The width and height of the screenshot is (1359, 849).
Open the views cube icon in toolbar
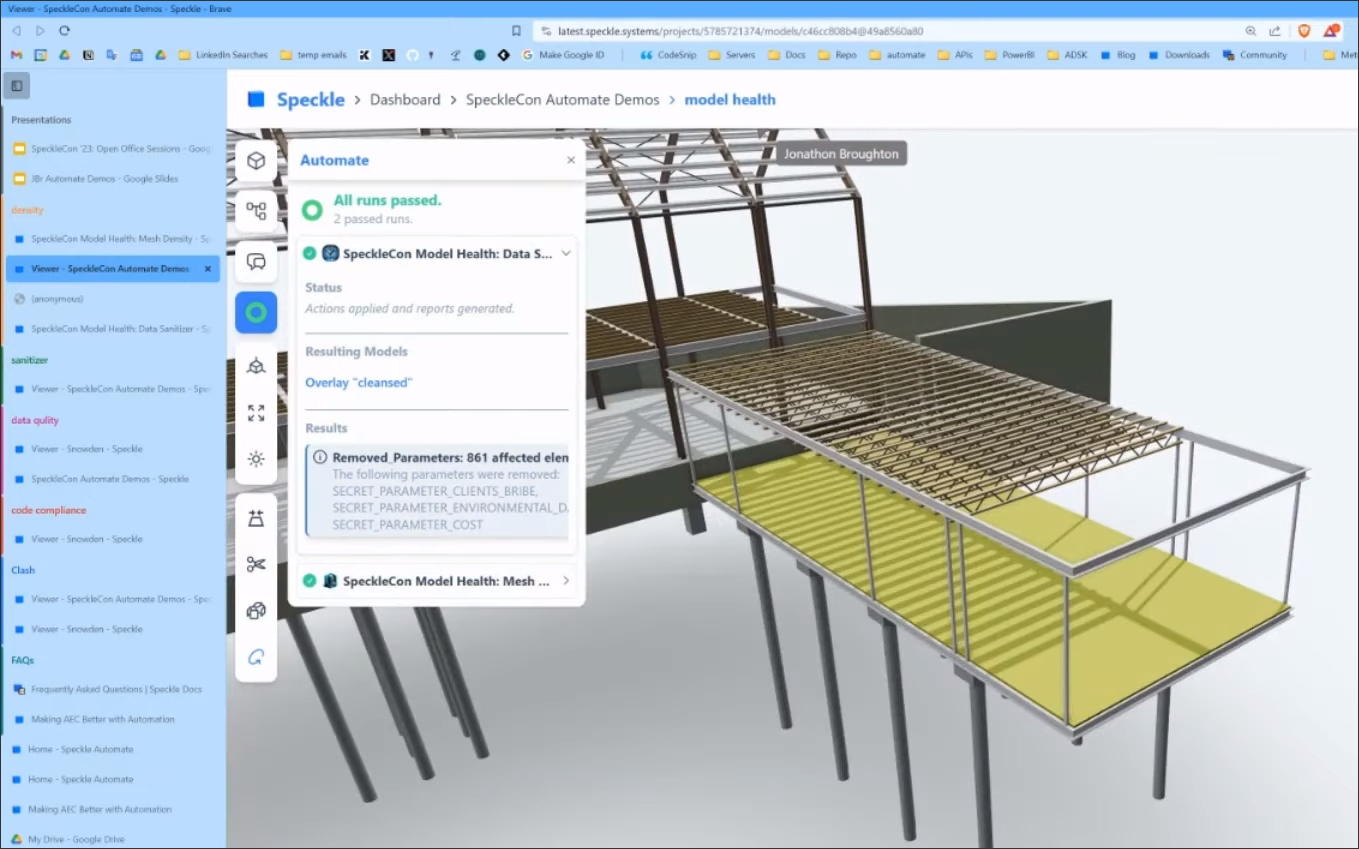click(x=256, y=366)
